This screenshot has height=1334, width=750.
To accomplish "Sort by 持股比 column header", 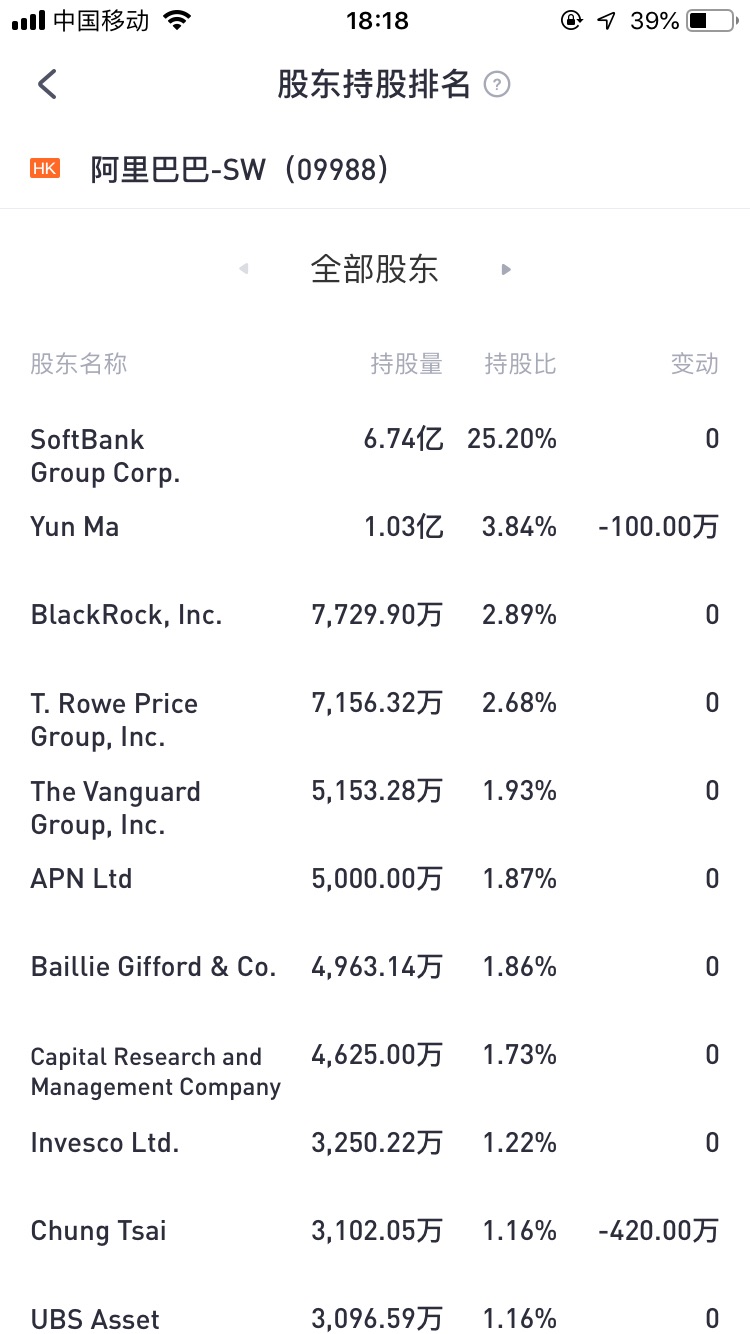I will click(520, 364).
